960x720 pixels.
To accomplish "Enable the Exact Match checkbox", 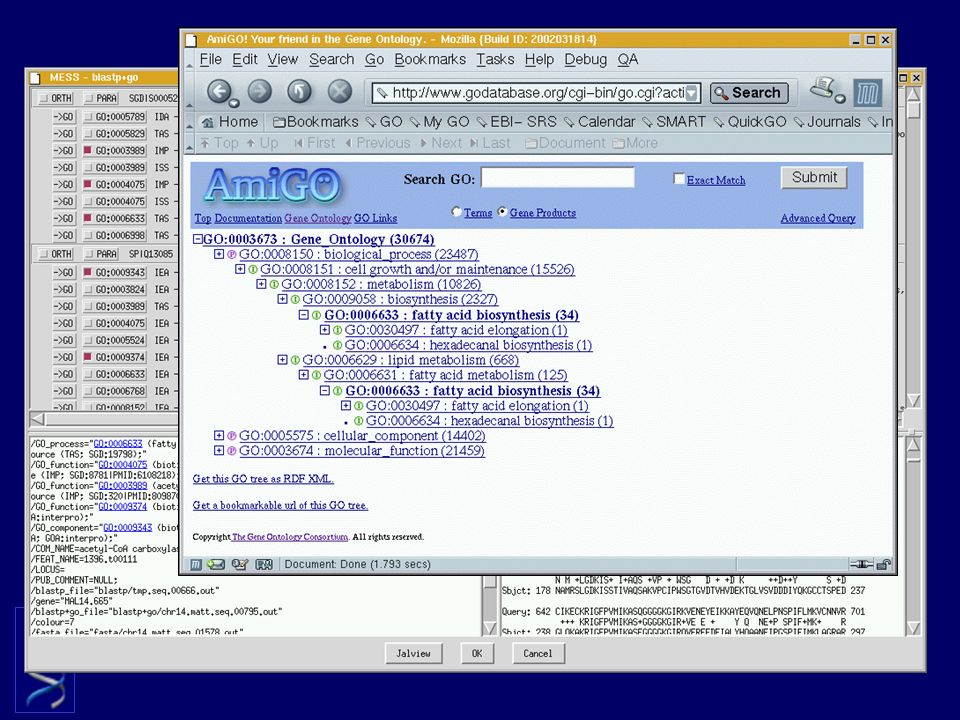I will point(678,179).
